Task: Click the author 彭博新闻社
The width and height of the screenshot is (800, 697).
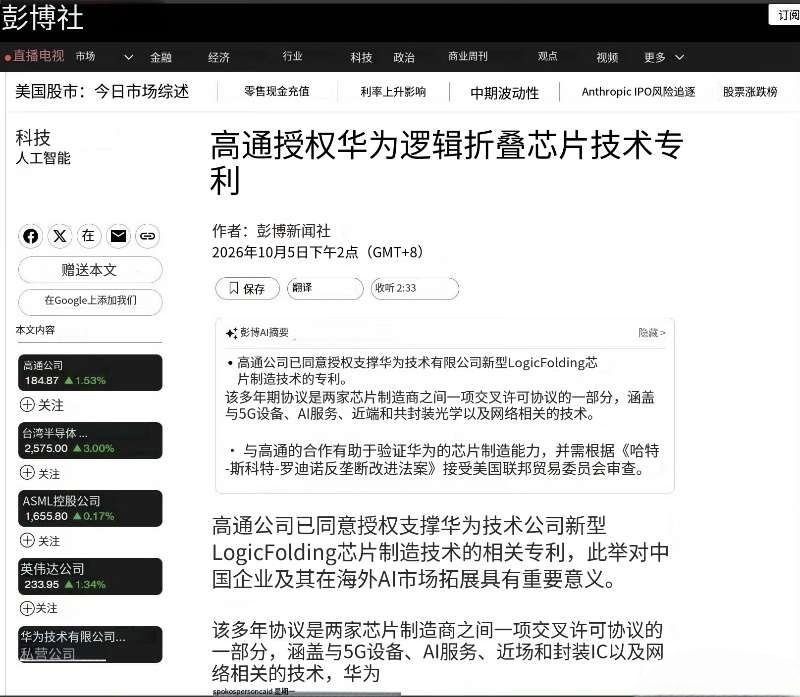Action: pyautogui.click(x=293, y=231)
